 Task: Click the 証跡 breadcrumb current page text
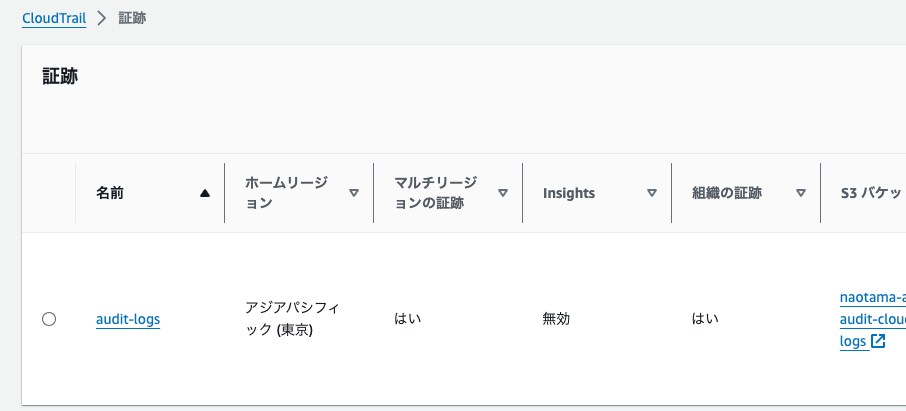point(132,18)
